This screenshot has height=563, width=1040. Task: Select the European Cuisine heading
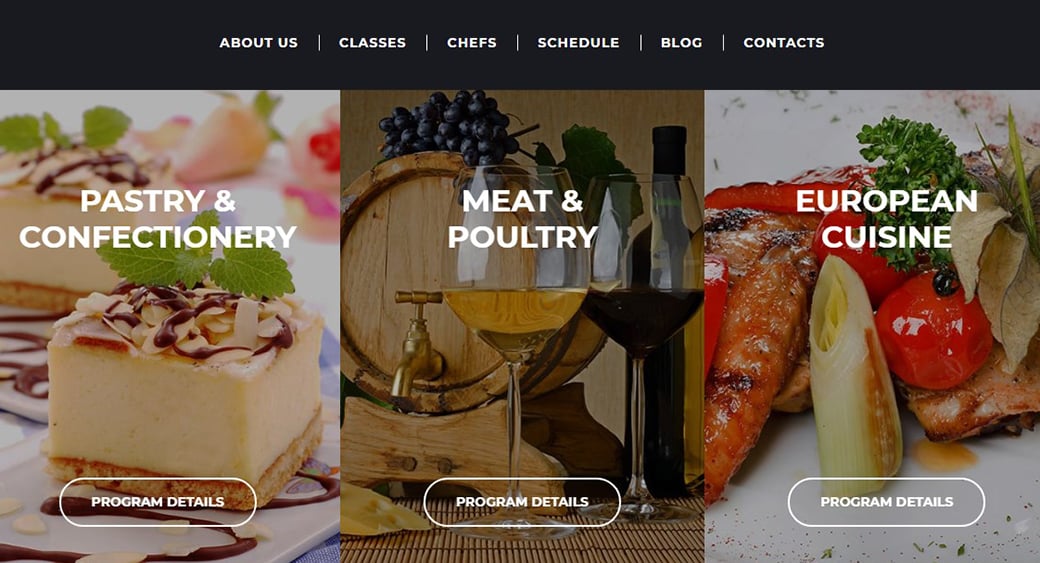(x=886, y=219)
